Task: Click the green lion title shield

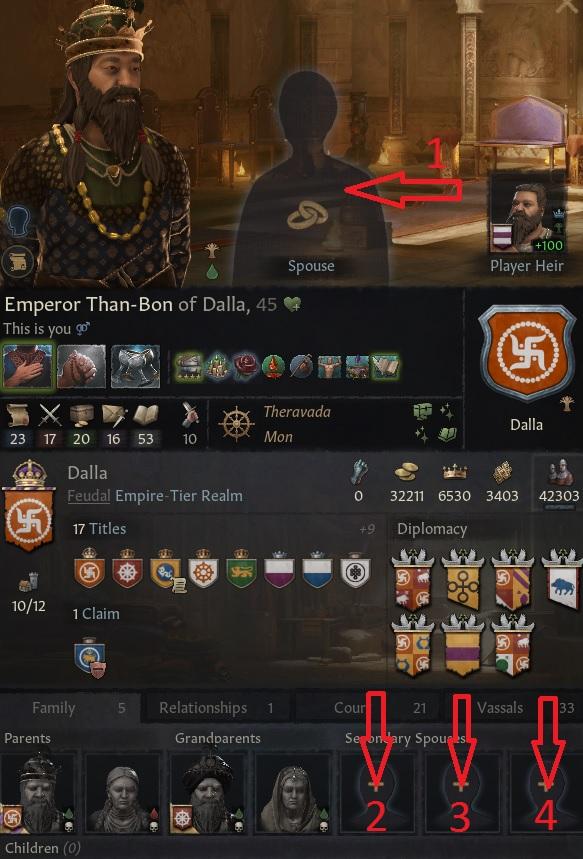Action: pyautogui.click(x=242, y=569)
